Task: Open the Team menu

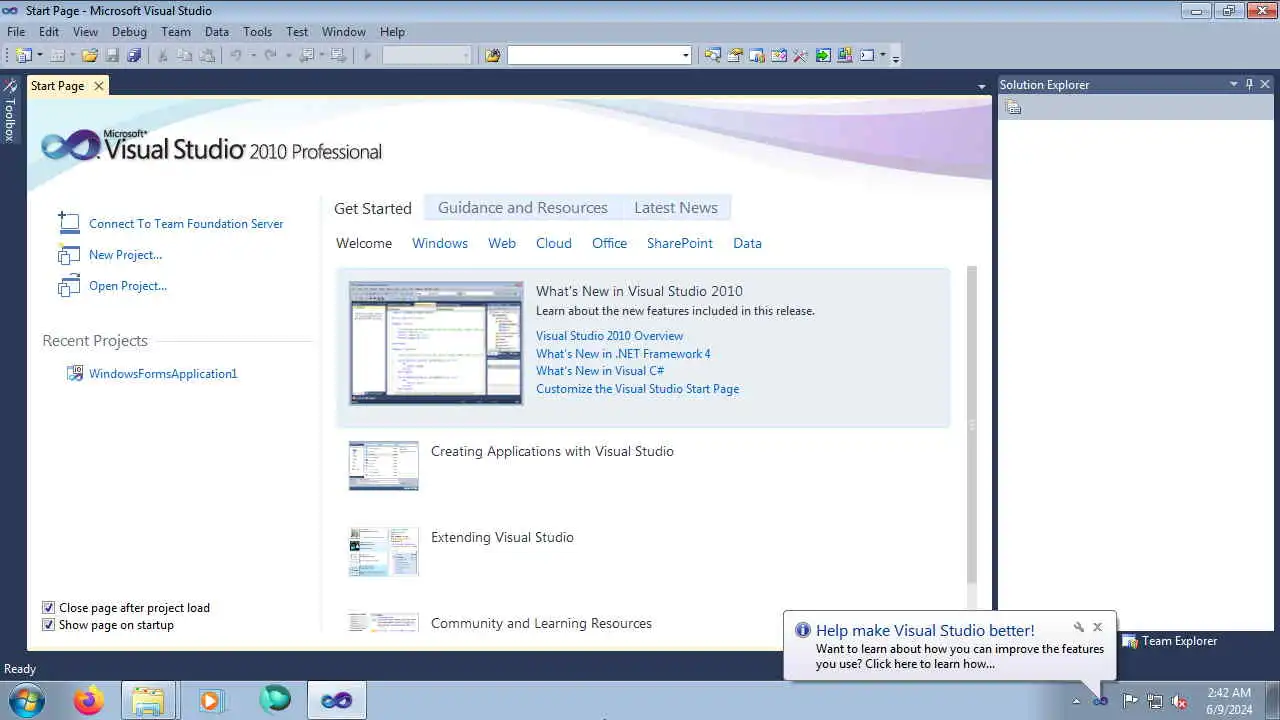Action: point(176,32)
